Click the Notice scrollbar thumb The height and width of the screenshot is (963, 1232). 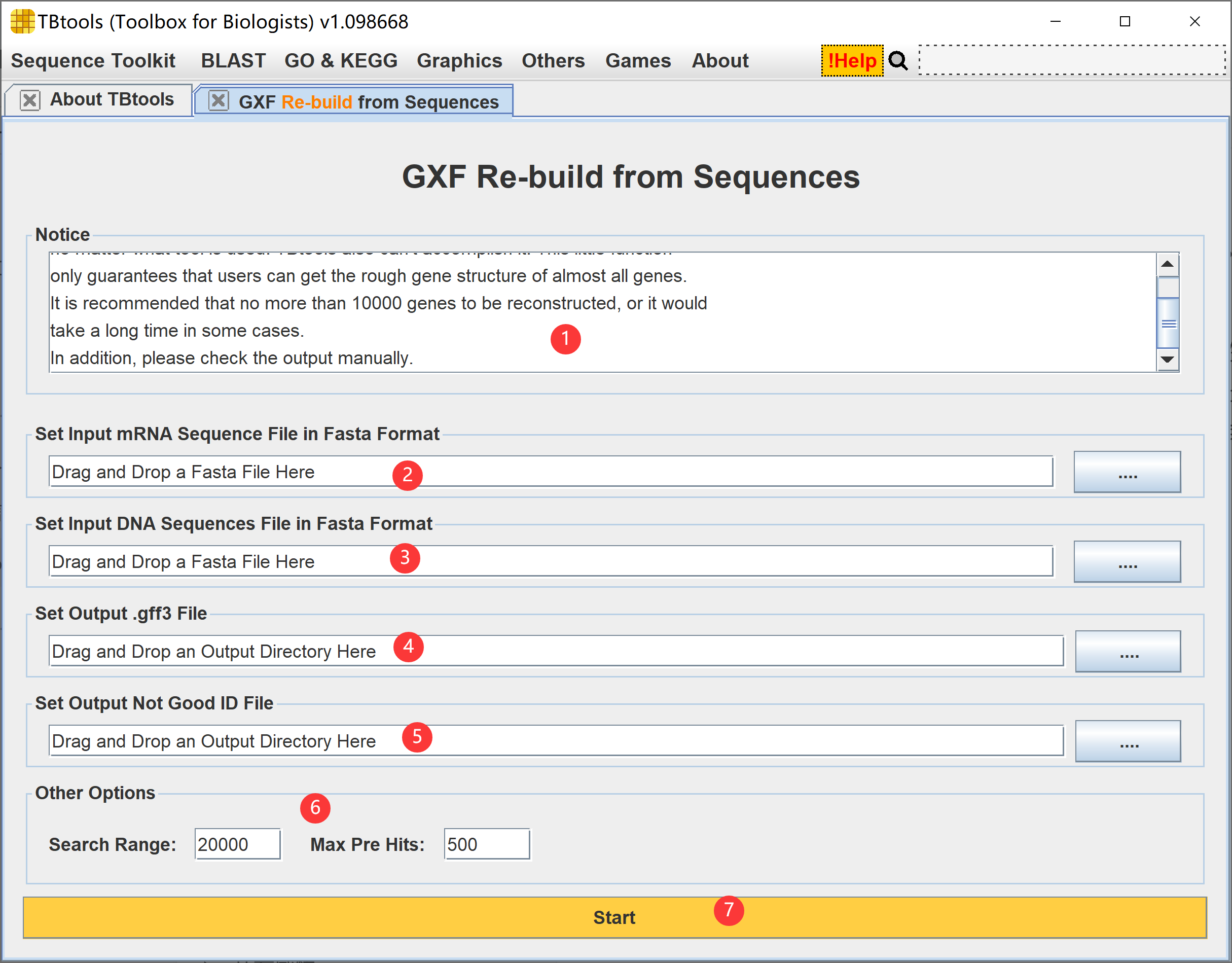[1168, 323]
